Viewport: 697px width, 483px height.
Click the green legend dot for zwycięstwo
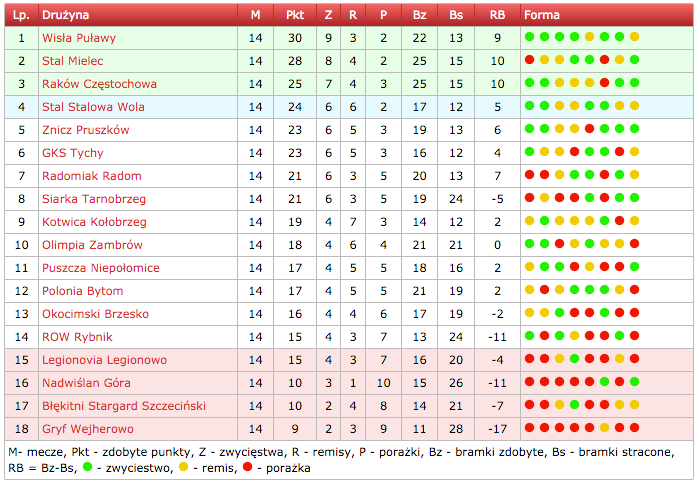(x=88, y=466)
